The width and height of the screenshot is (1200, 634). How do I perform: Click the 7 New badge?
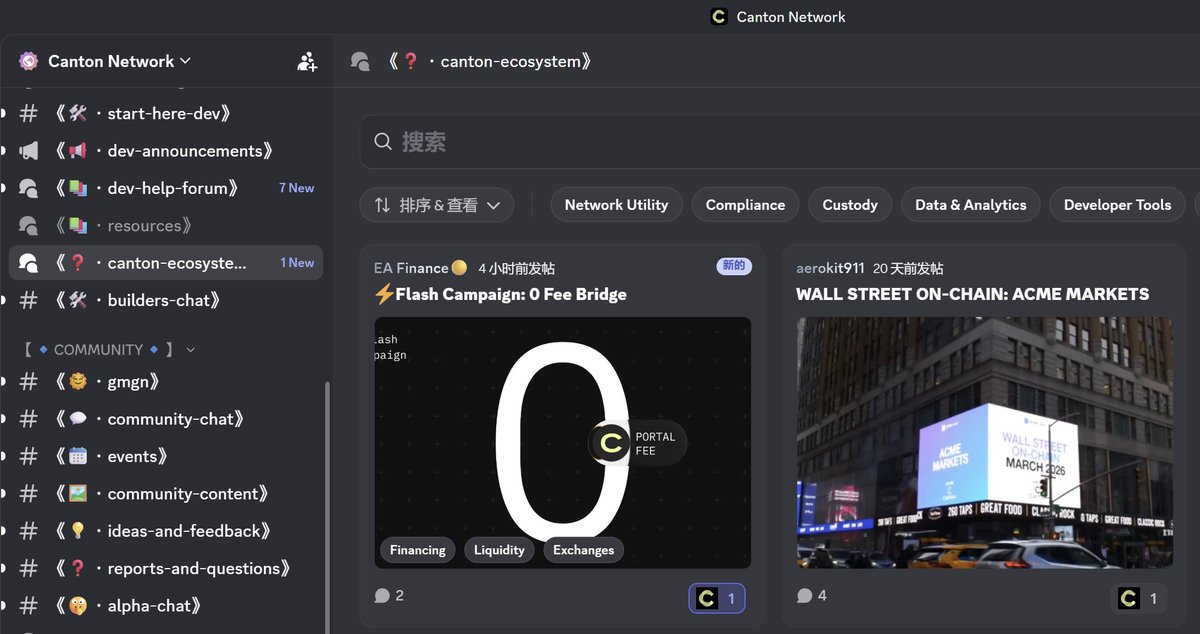click(296, 188)
